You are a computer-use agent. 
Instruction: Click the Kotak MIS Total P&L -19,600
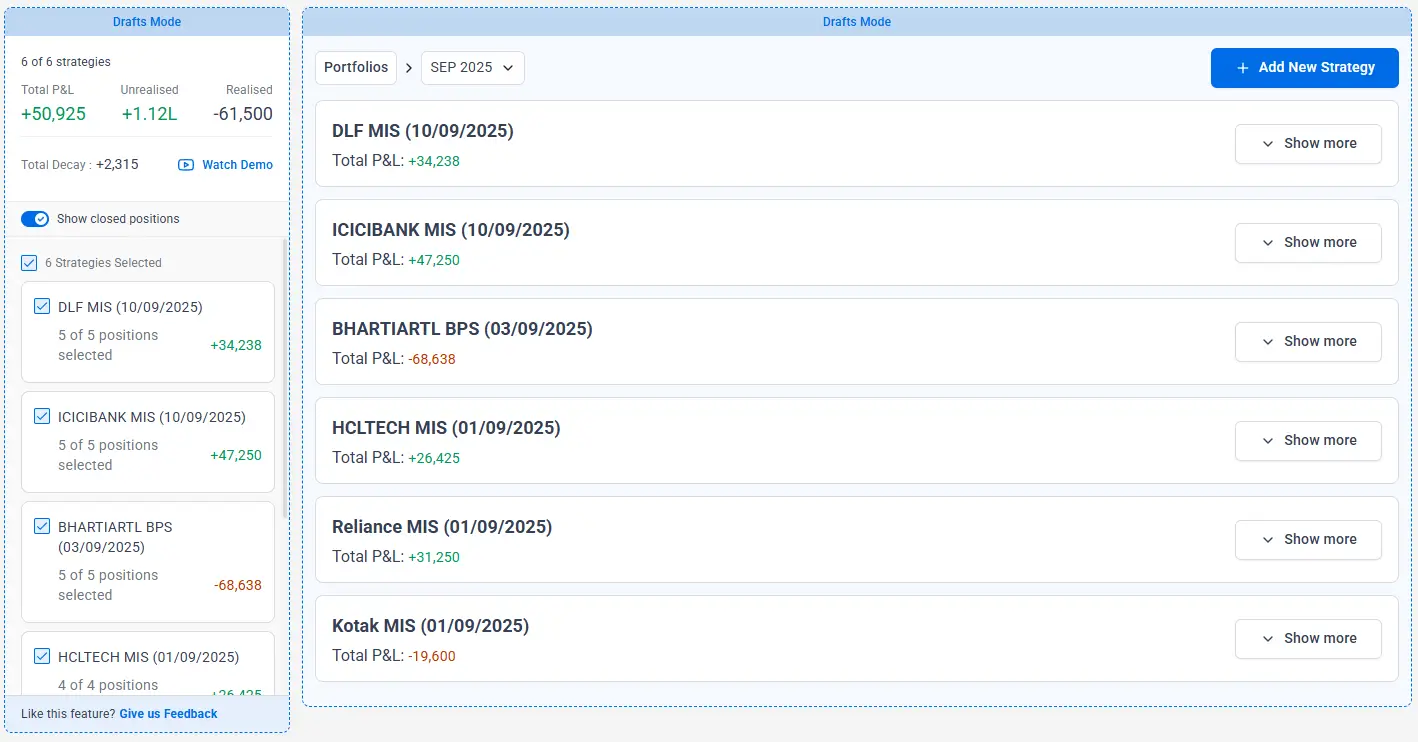pyautogui.click(x=432, y=656)
